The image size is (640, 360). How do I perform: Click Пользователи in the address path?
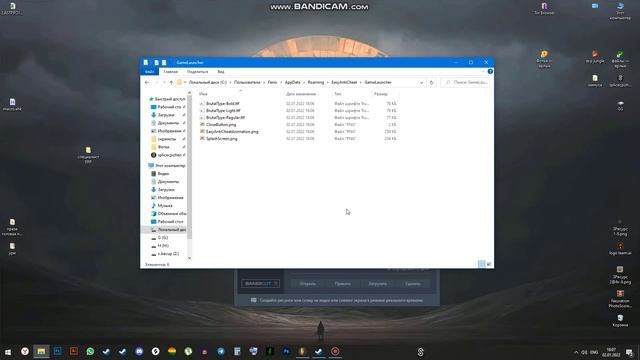tap(247, 82)
